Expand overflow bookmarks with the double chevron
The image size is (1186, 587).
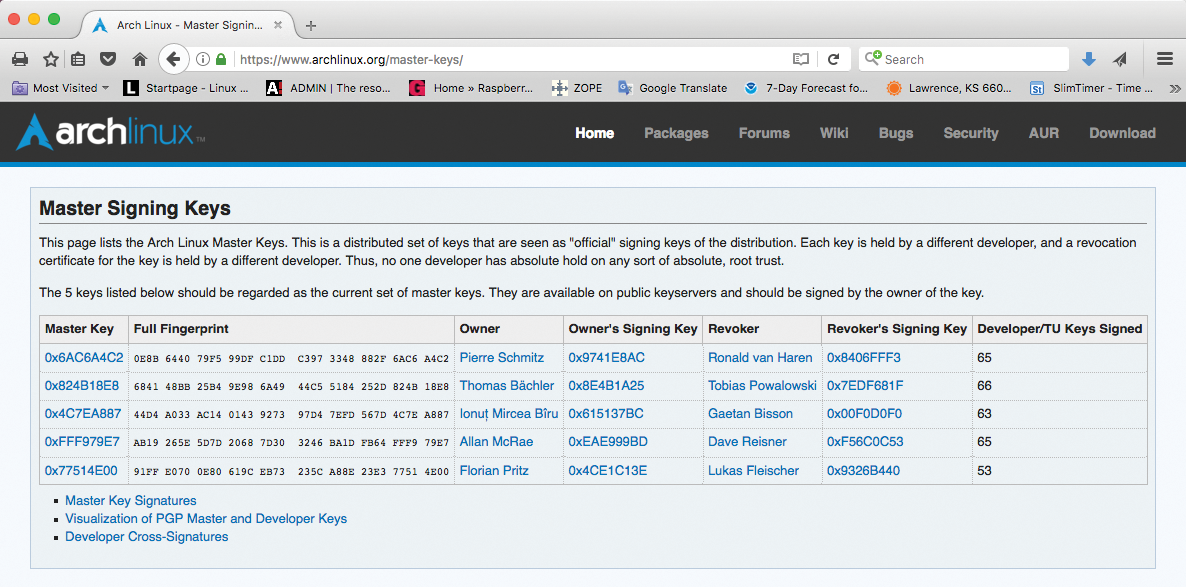click(x=1177, y=88)
